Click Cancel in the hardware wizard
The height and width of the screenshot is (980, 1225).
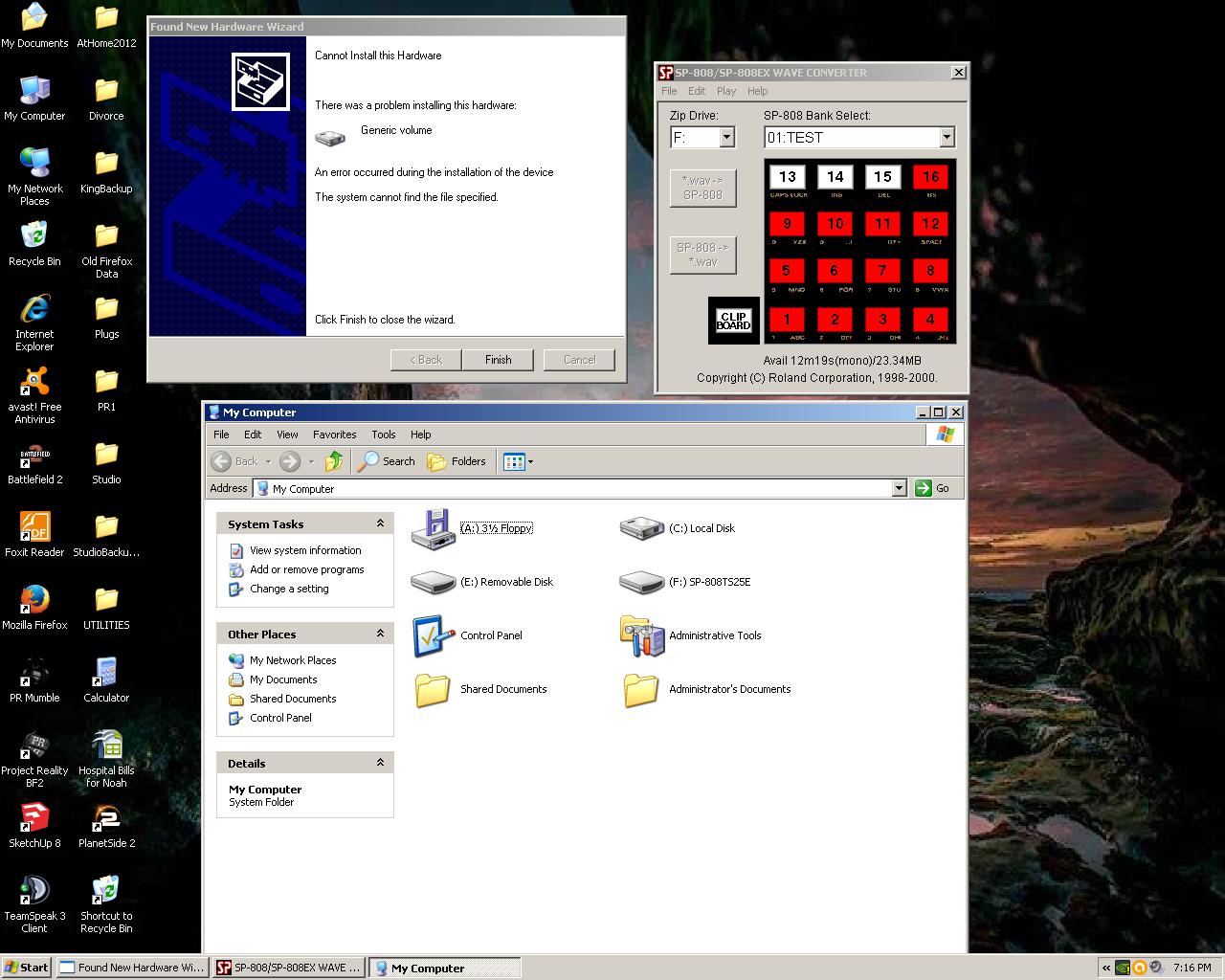(579, 360)
